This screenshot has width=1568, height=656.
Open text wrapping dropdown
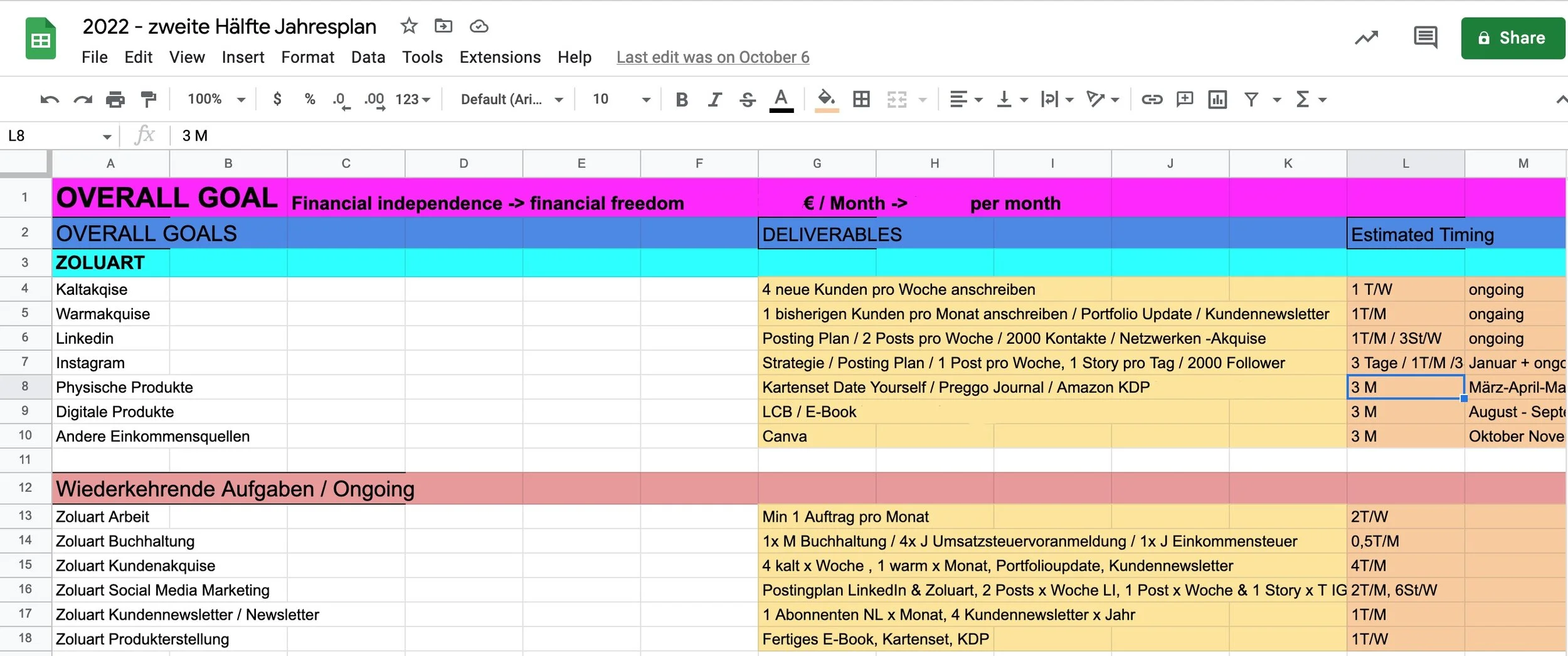tap(1057, 99)
